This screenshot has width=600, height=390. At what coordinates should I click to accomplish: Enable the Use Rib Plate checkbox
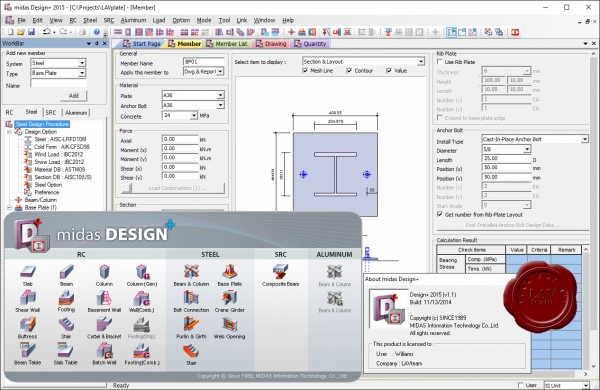click(x=440, y=62)
